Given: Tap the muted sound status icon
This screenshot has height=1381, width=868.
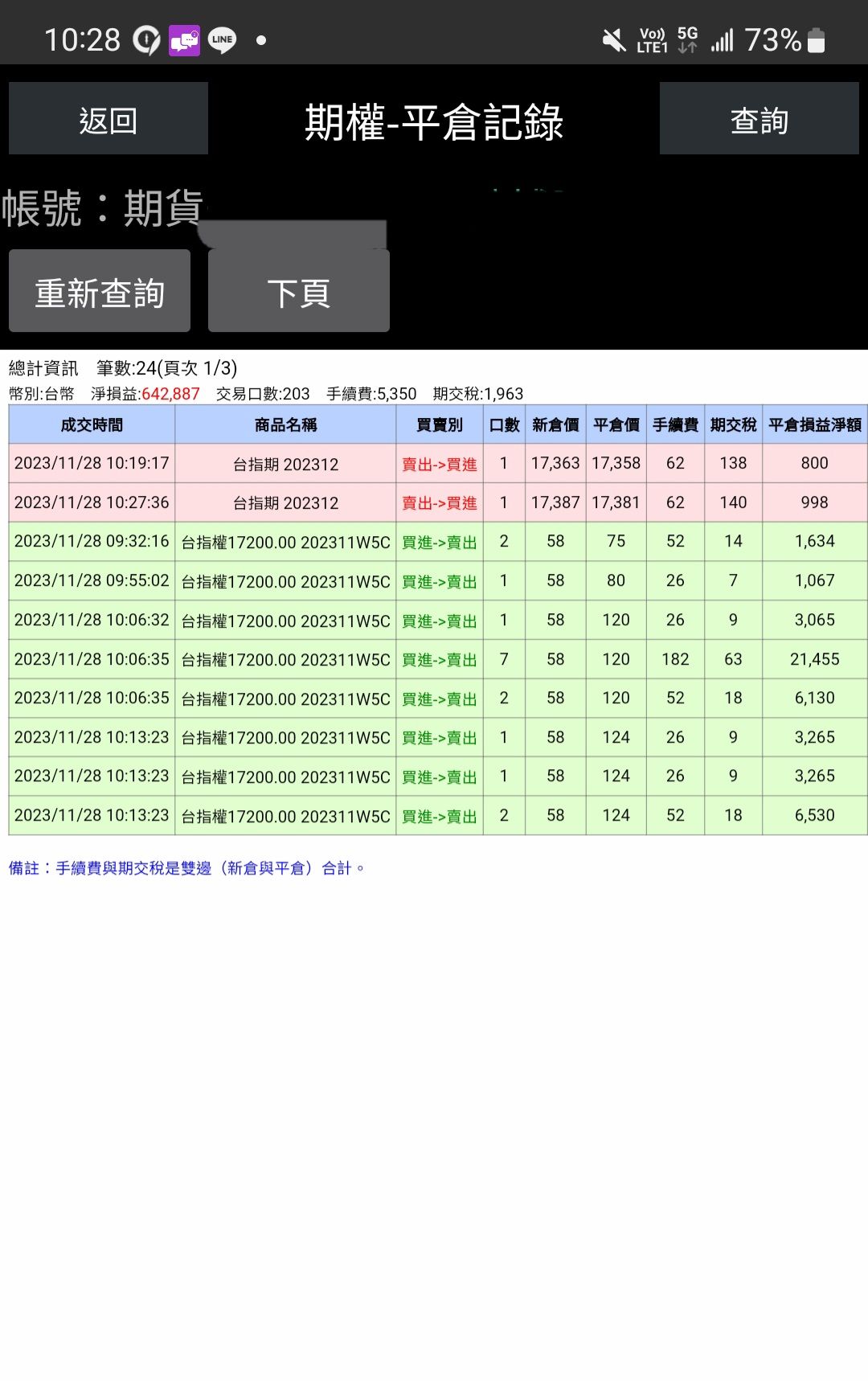Looking at the screenshot, I should 614,39.
